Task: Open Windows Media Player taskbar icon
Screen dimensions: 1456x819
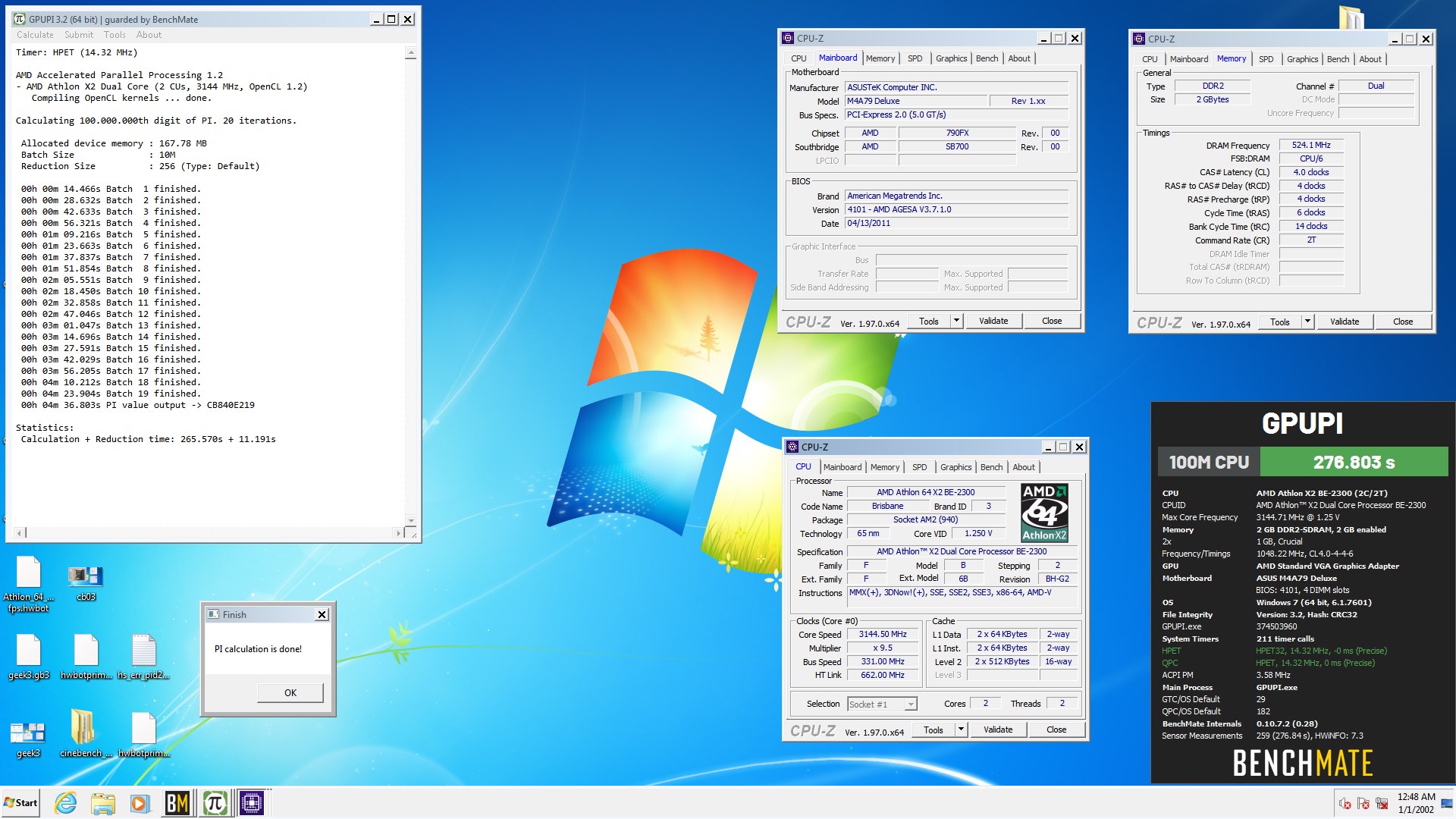Action: pos(139,802)
